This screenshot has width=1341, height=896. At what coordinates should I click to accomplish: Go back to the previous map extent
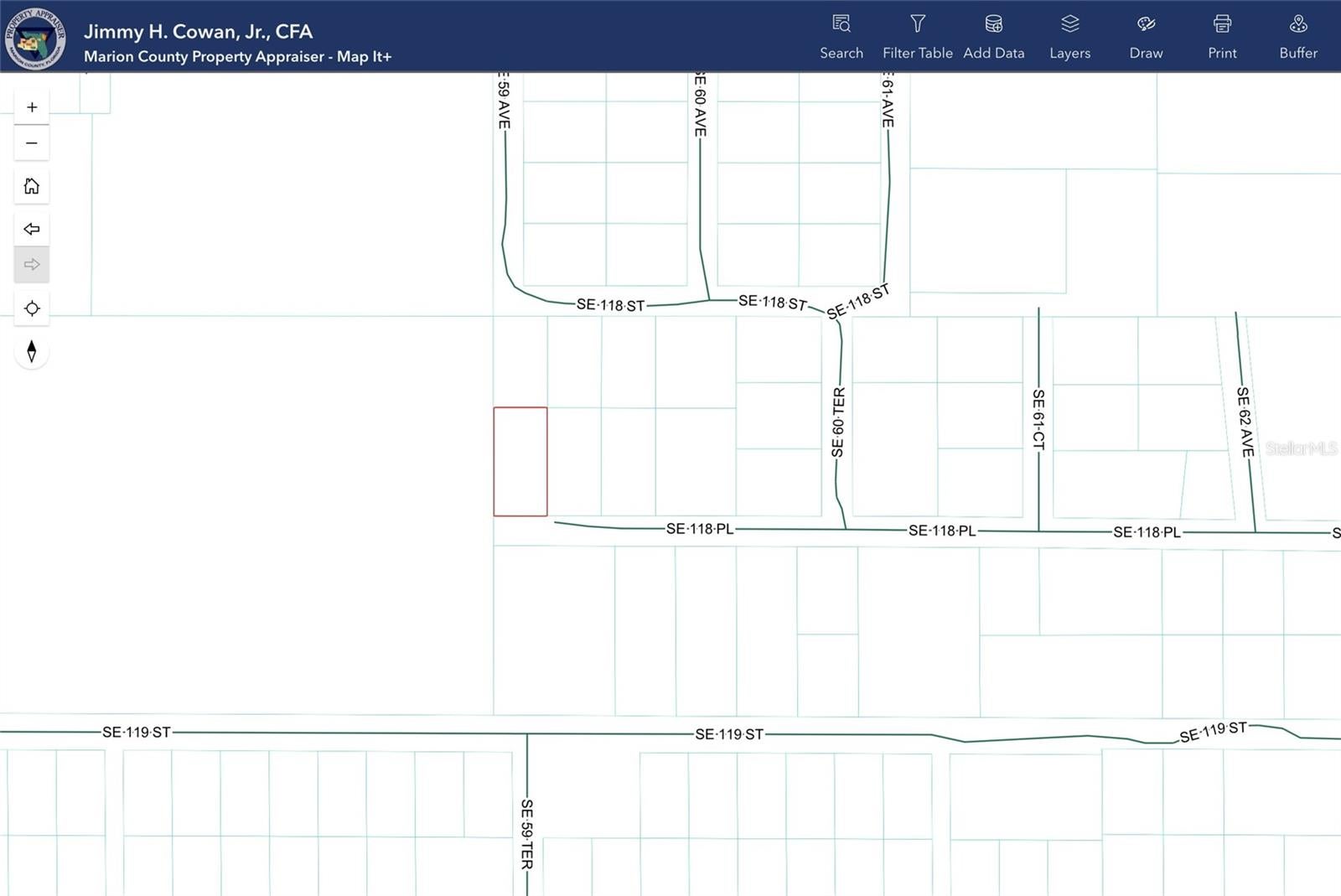tap(32, 229)
